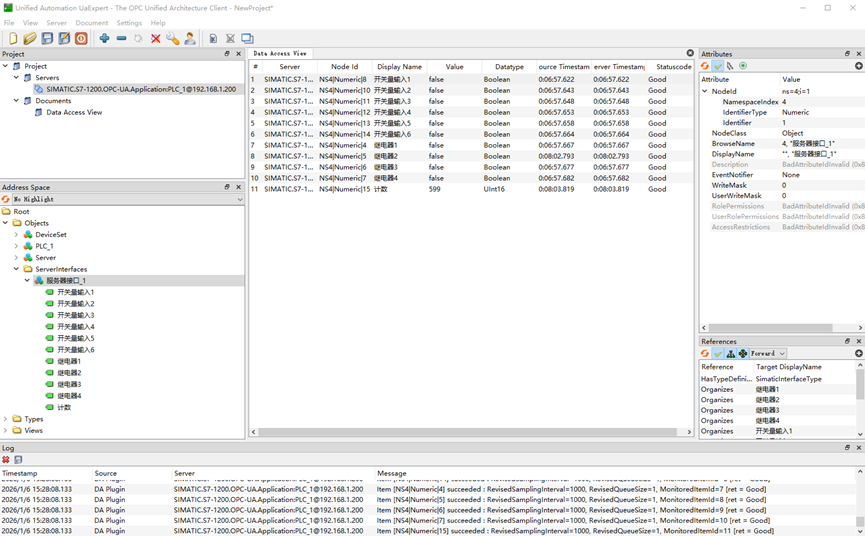Float the Project panel
The image size is (865, 536).
227,53
